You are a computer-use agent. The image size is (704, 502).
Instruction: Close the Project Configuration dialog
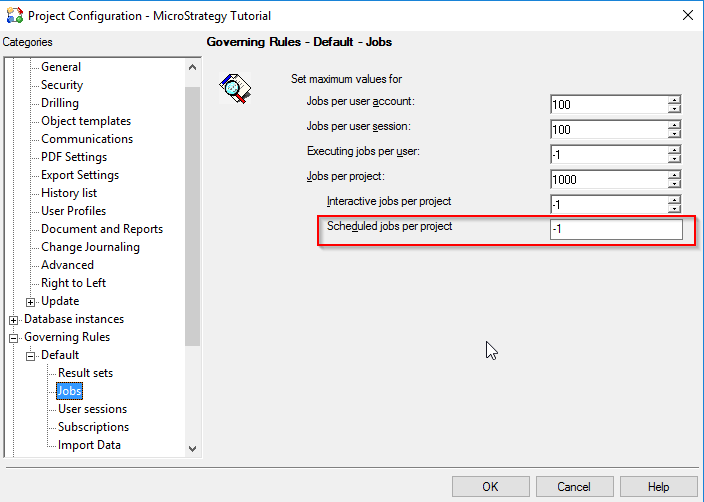pos(687,15)
